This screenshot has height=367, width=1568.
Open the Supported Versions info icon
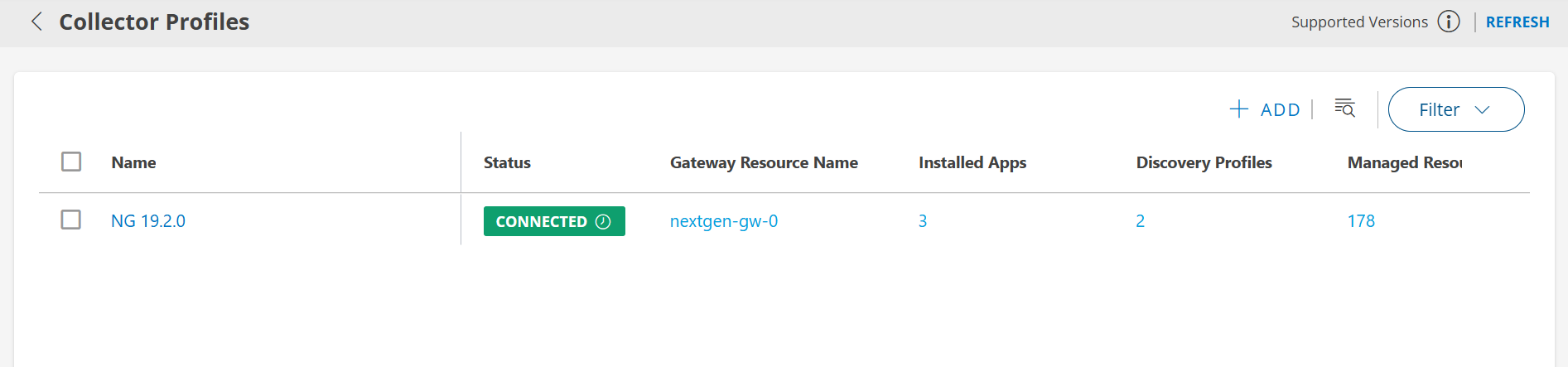(1448, 22)
